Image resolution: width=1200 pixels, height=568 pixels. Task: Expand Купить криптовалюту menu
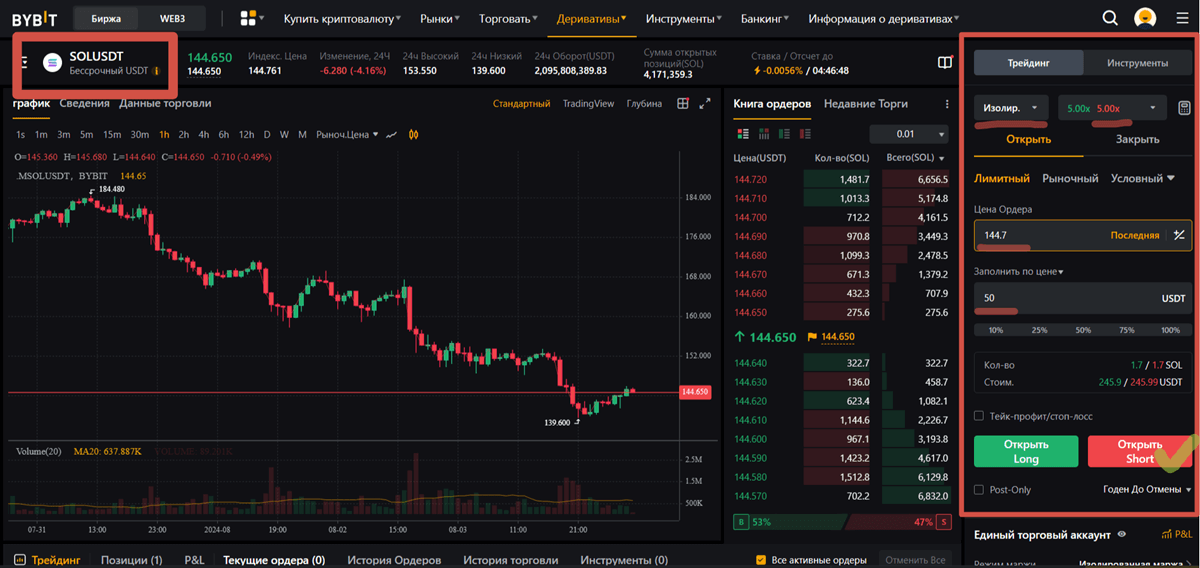click(x=342, y=18)
